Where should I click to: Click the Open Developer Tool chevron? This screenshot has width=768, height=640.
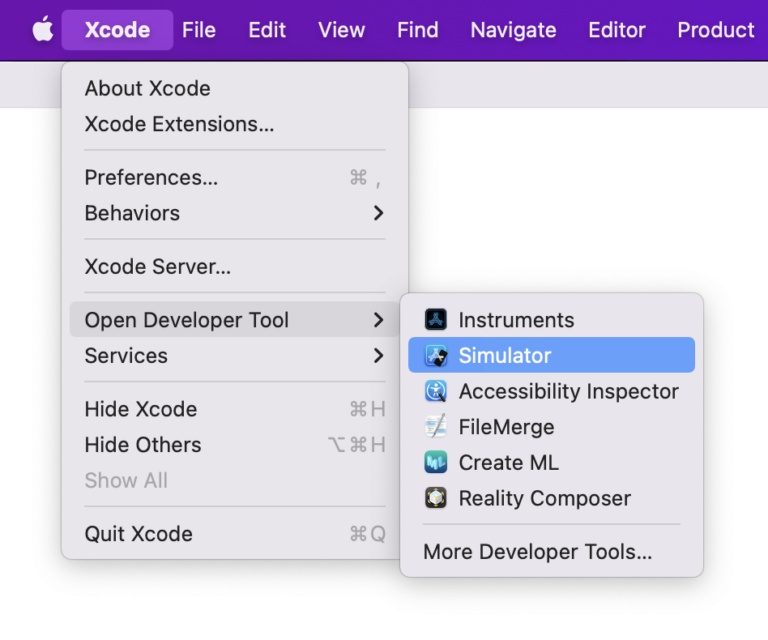tap(378, 320)
